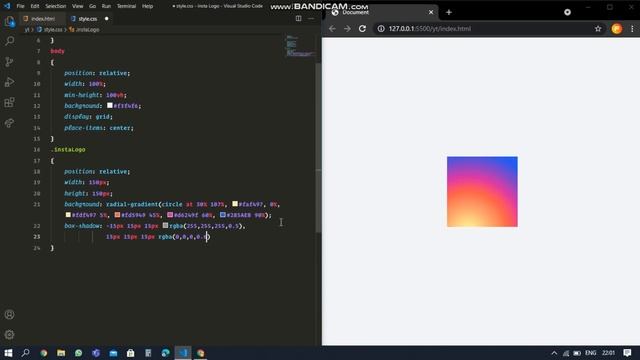Close the Document browser tab

point(431,12)
